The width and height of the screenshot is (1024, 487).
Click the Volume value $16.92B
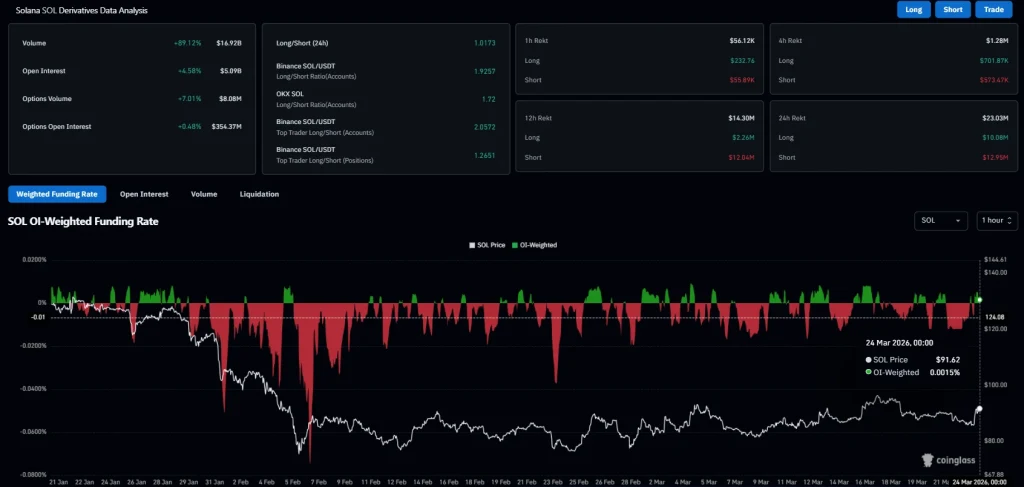click(x=229, y=43)
